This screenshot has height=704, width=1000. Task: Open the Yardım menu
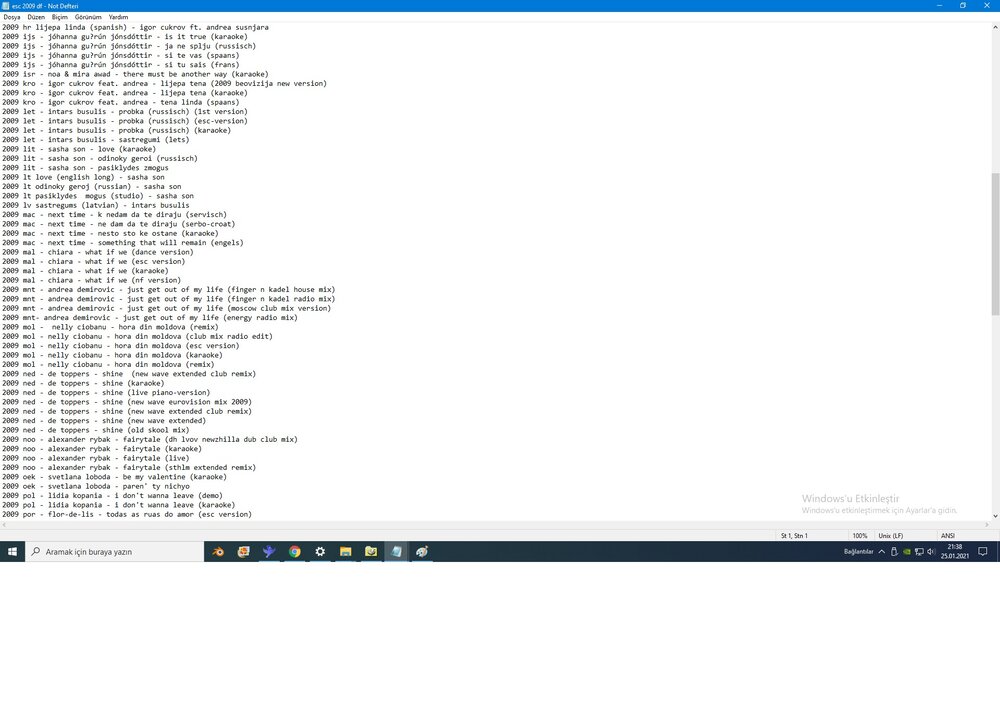[118, 17]
